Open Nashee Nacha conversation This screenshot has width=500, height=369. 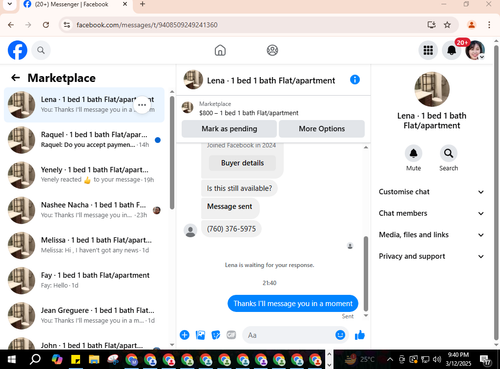point(84,210)
